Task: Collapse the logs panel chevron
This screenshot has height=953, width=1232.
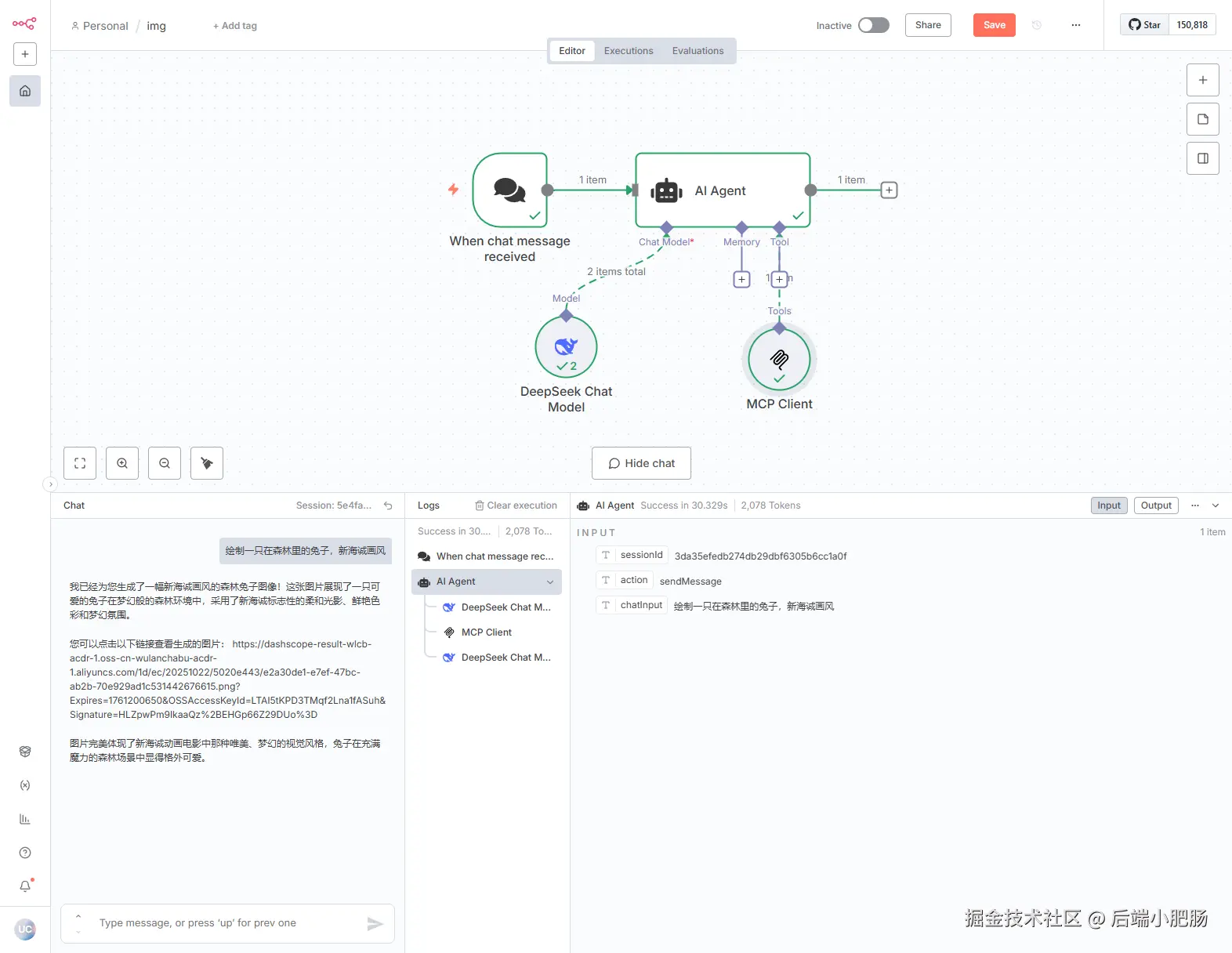Action: [x=1216, y=505]
